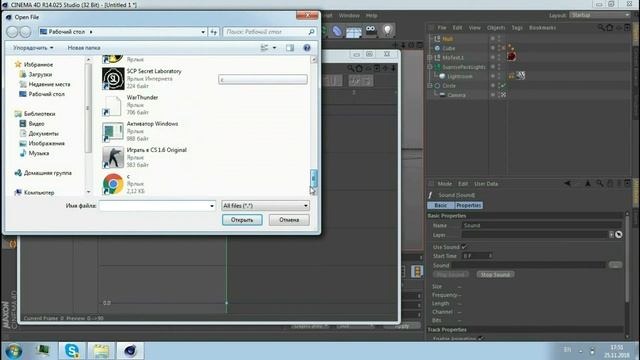The width and height of the screenshot is (640, 360).
Task: Click the blue deformer icon in Cinema 4D toolbar
Action: [337, 31]
